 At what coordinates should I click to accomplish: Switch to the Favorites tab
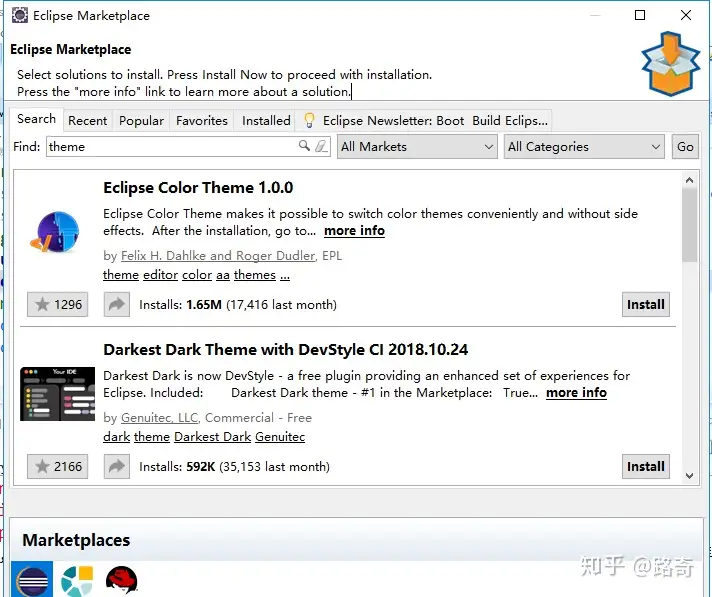tap(202, 121)
